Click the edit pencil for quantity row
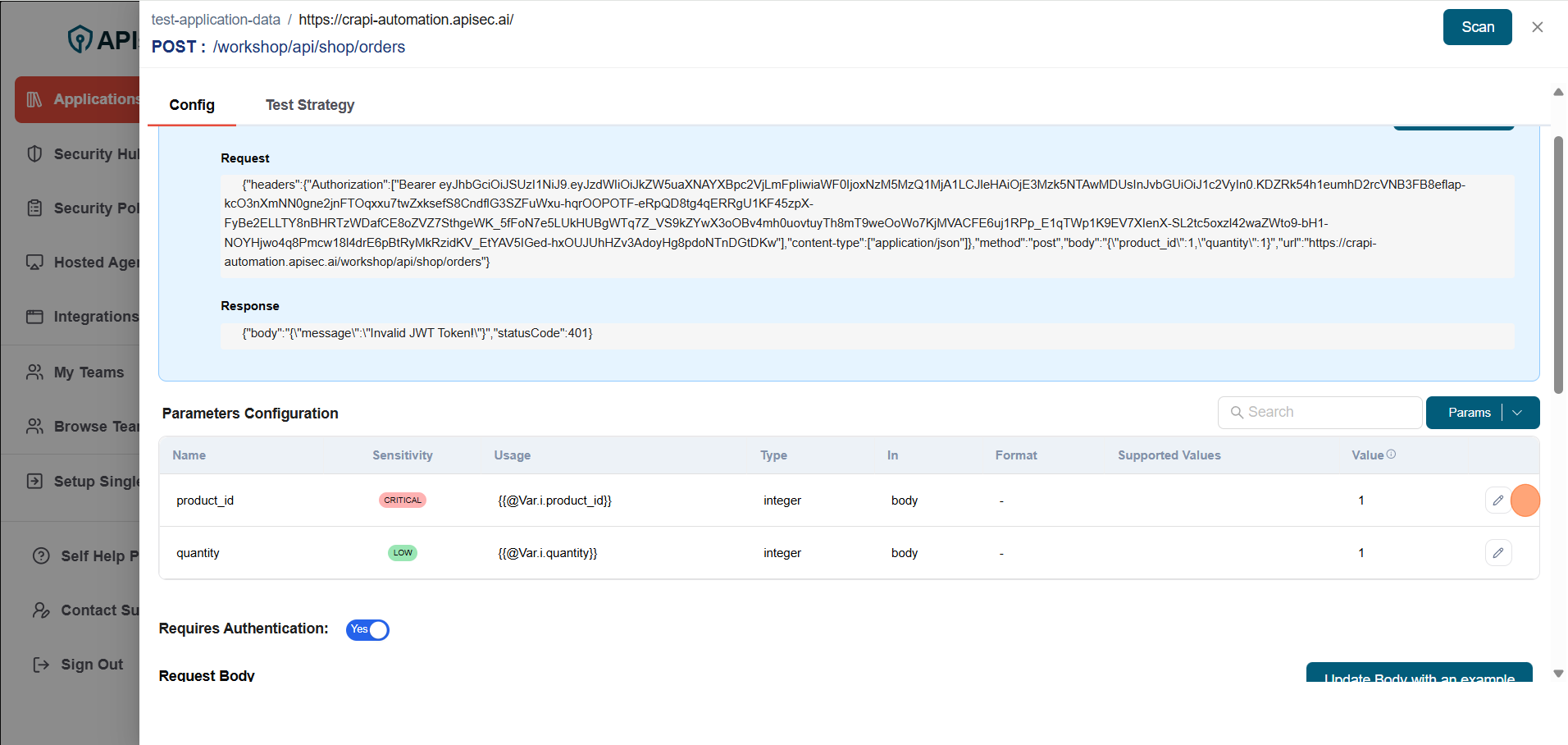The width and height of the screenshot is (1568, 745). tap(1497, 553)
